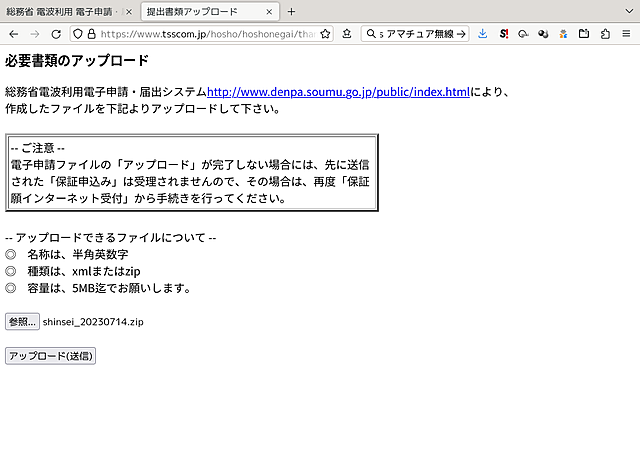
Task: Click the red S! extension icon
Action: (x=504, y=34)
